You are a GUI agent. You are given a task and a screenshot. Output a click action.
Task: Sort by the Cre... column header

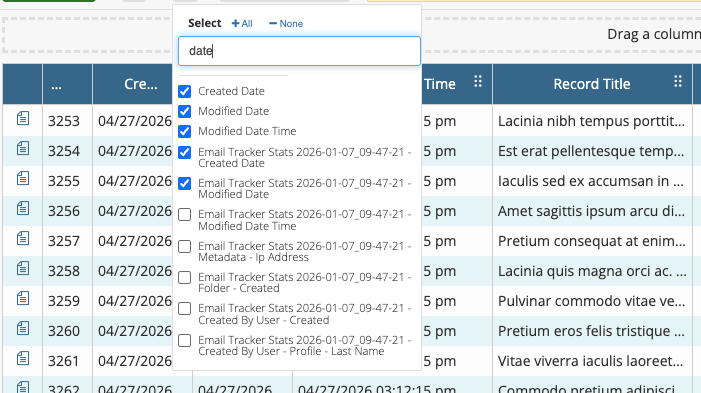(x=141, y=84)
